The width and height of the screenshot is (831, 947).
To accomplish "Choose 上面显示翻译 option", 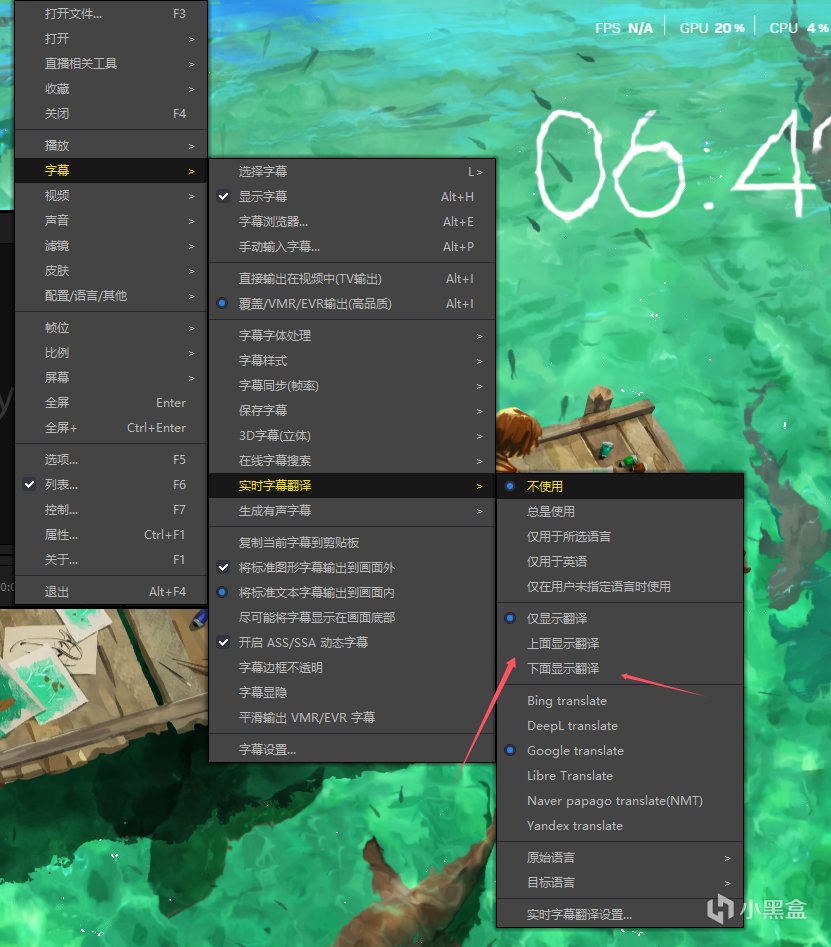I will pyautogui.click(x=620, y=643).
